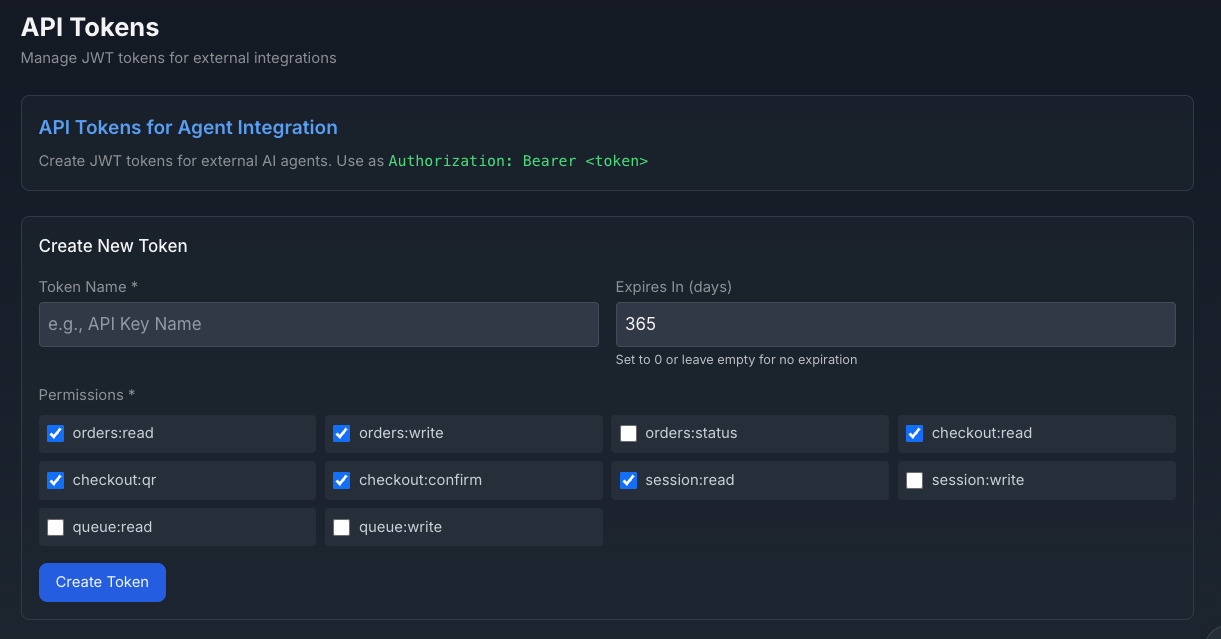This screenshot has height=639, width=1221.
Task: Enable the orders:status permission
Action: [628, 433]
